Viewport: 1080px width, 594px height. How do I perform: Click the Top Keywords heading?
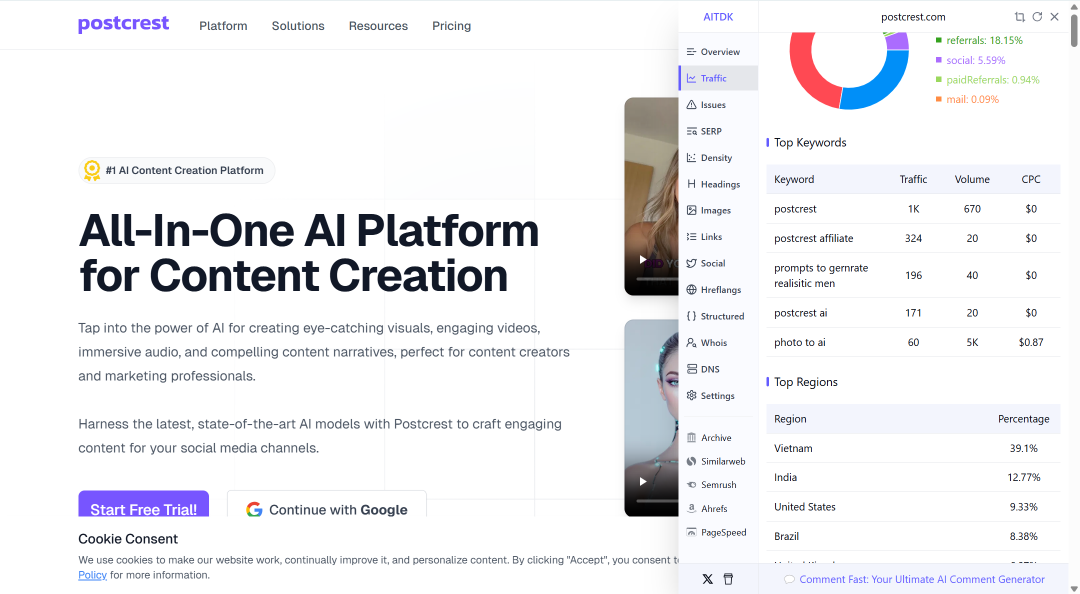click(810, 143)
